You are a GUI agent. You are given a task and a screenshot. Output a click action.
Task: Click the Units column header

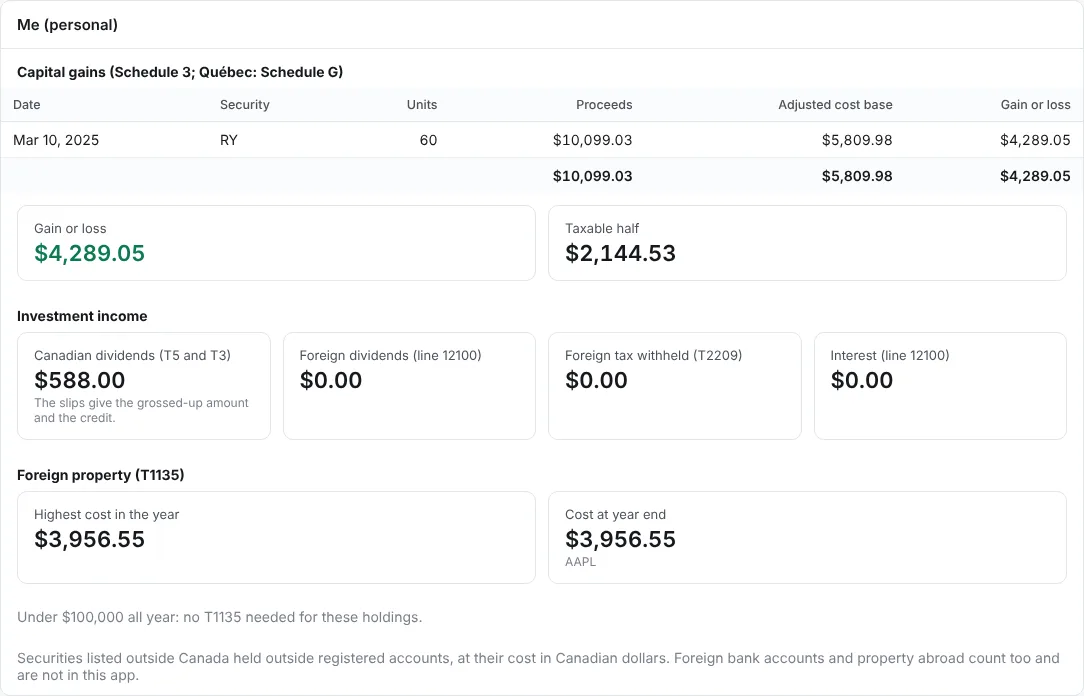point(422,104)
